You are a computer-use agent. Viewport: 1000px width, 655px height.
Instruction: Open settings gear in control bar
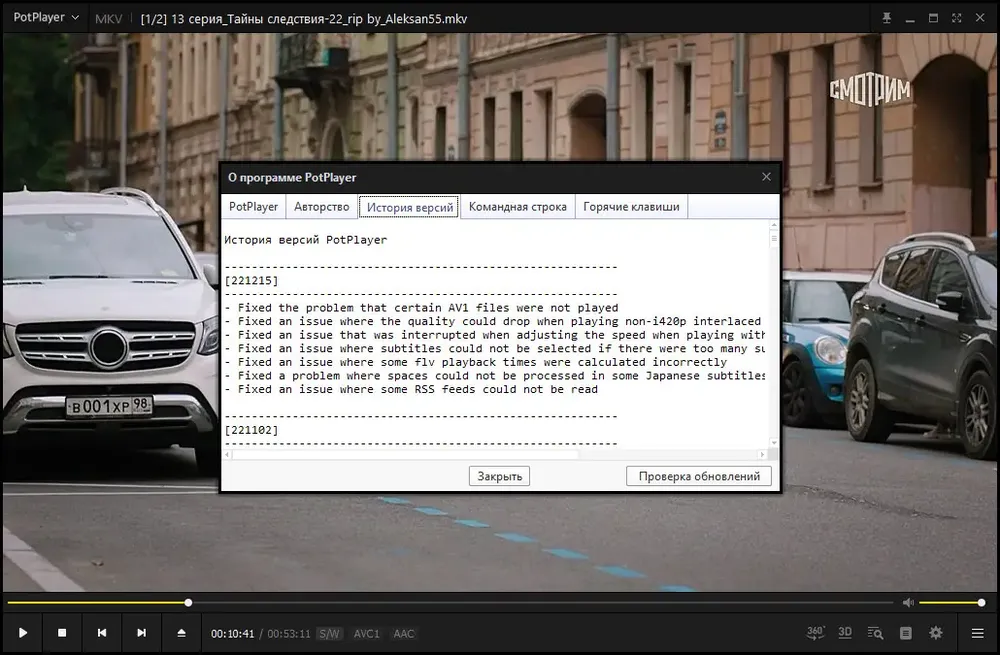pos(936,633)
